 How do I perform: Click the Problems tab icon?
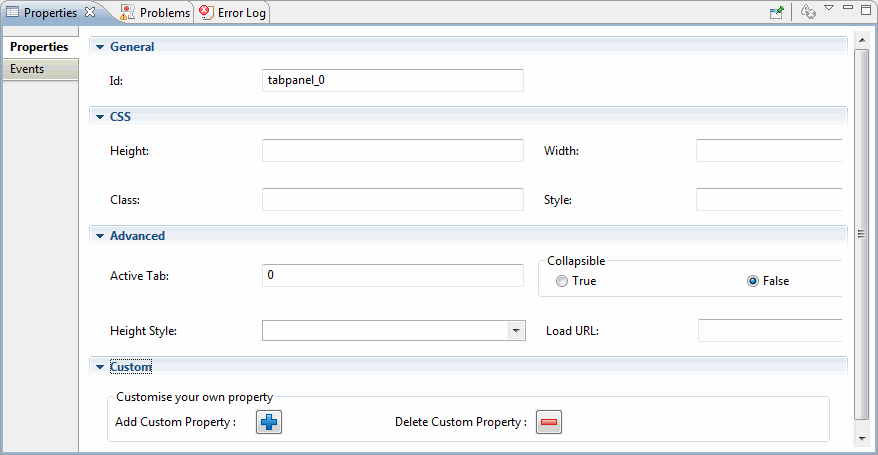tap(128, 12)
